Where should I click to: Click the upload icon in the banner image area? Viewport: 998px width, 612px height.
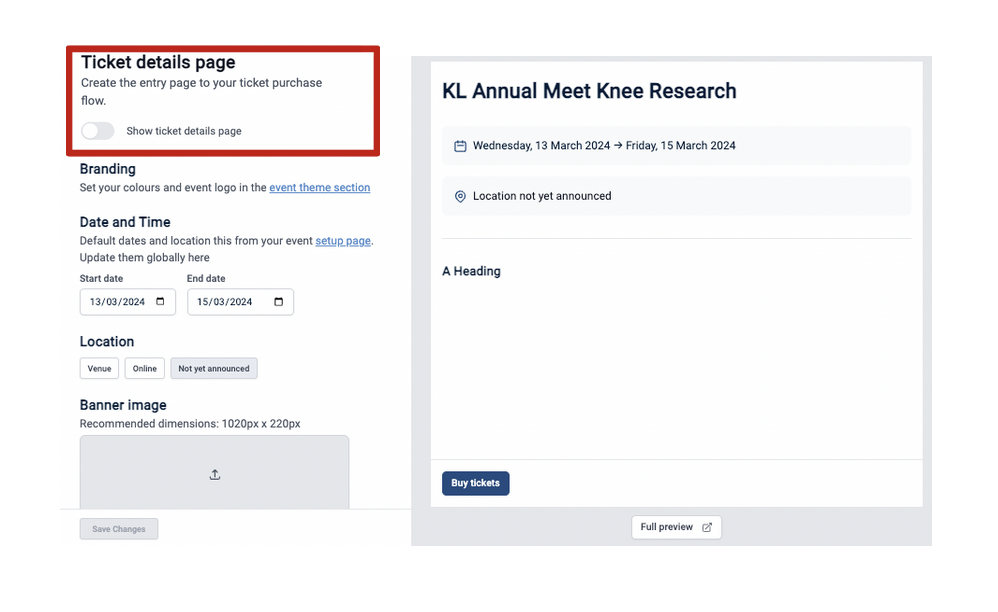[x=214, y=474]
